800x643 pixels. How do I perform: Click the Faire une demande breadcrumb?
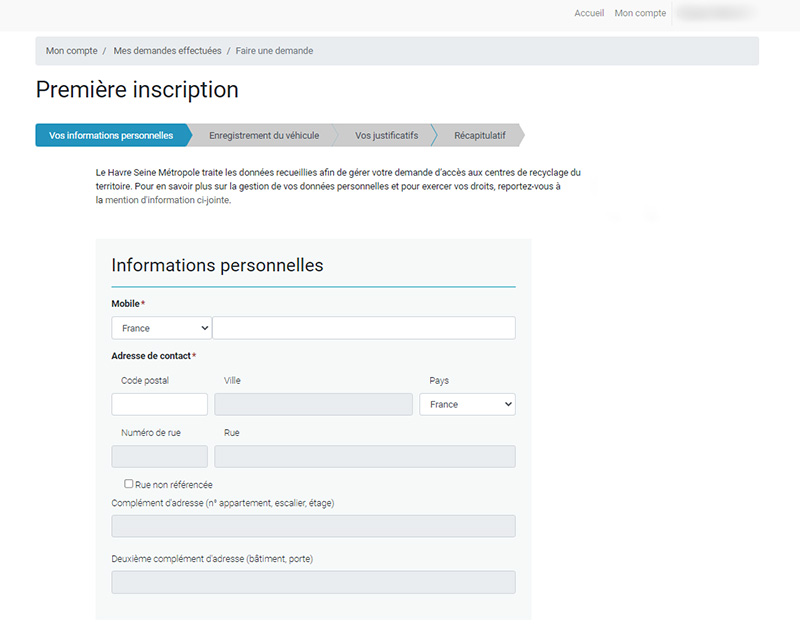point(274,51)
